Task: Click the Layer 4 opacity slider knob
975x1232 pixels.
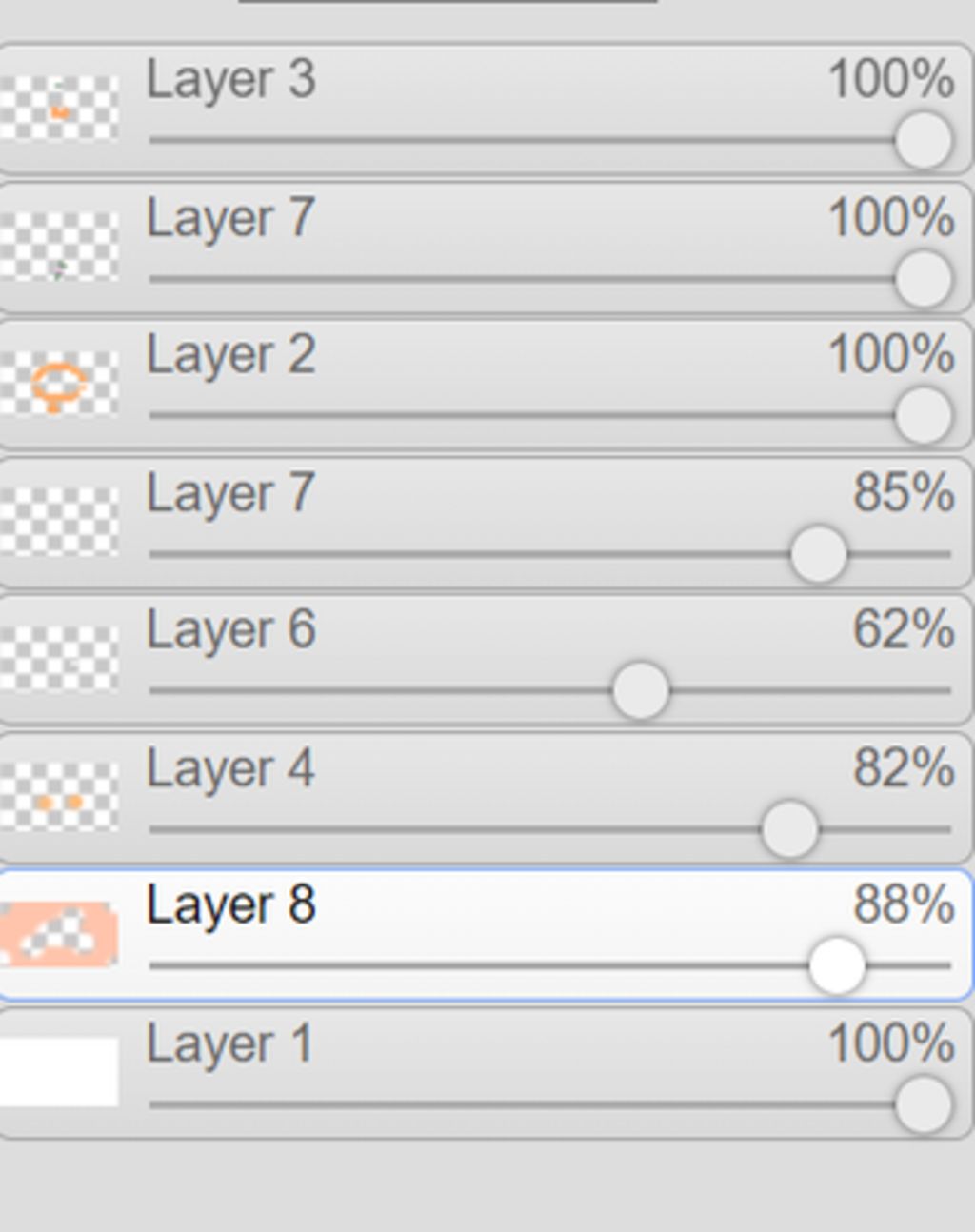Action: tap(789, 829)
